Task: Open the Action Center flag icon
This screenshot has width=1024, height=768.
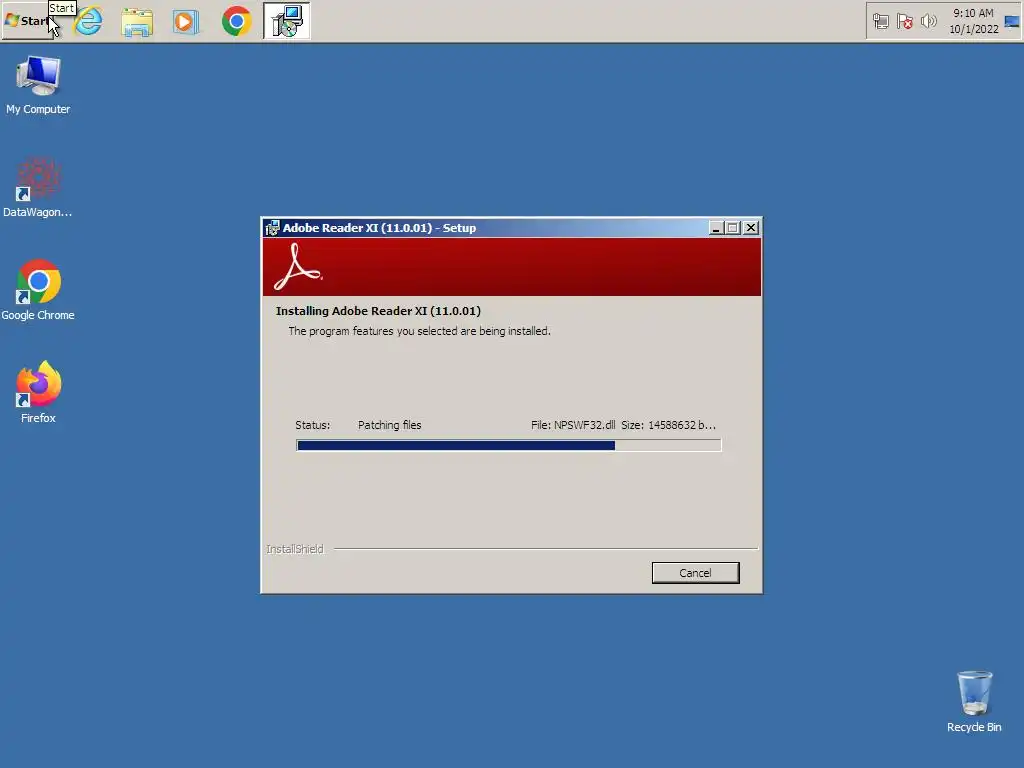Action: (x=904, y=22)
